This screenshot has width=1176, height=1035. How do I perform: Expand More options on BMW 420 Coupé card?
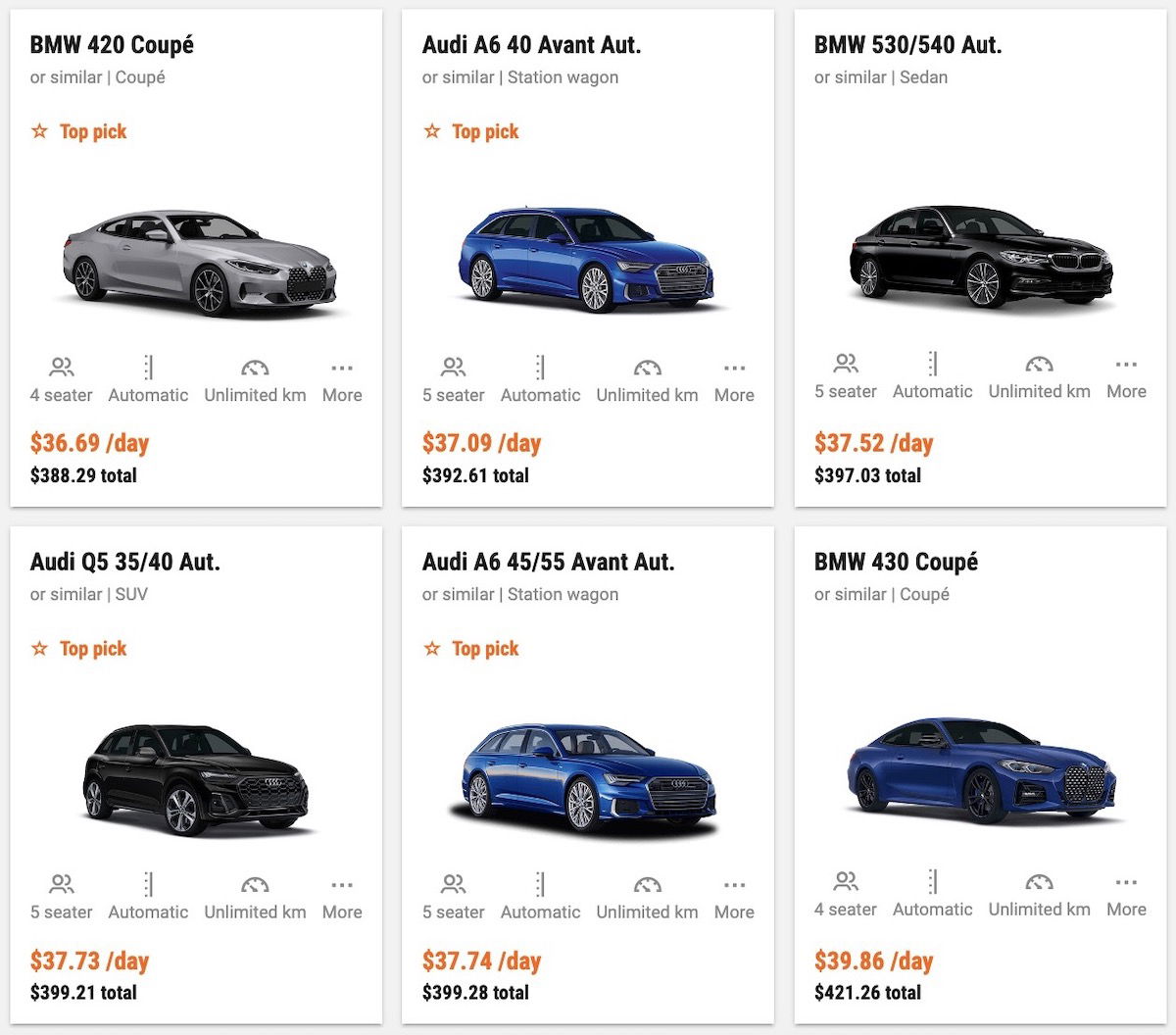[x=342, y=367]
